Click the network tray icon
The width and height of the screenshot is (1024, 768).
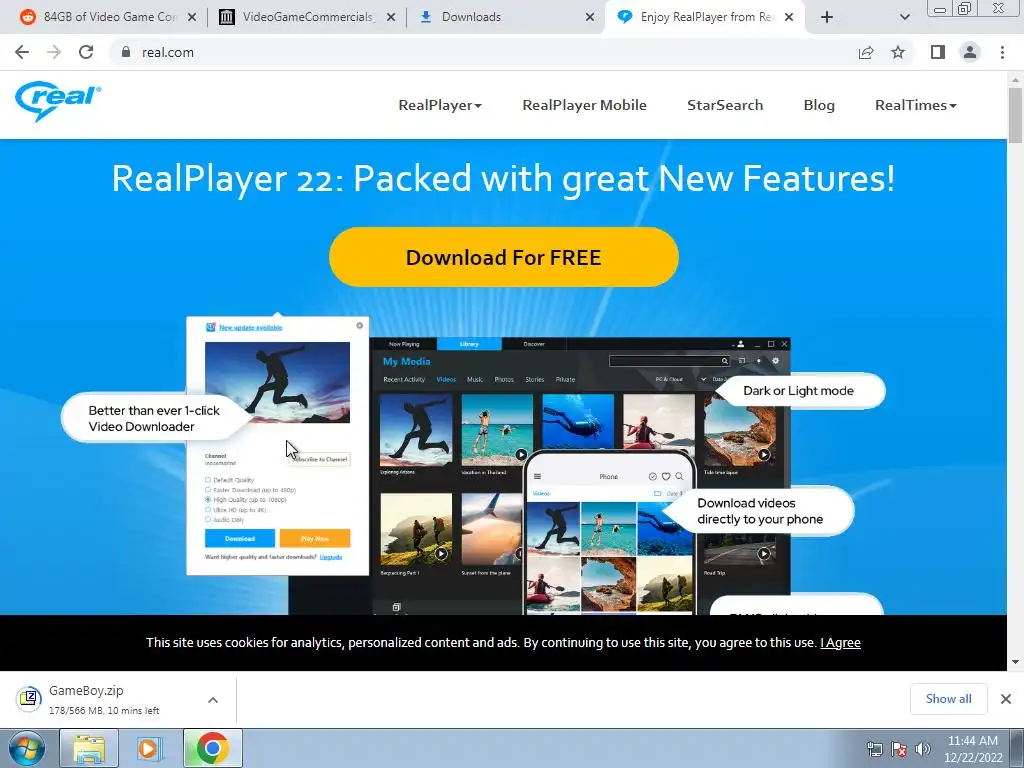tap(874, 749)
